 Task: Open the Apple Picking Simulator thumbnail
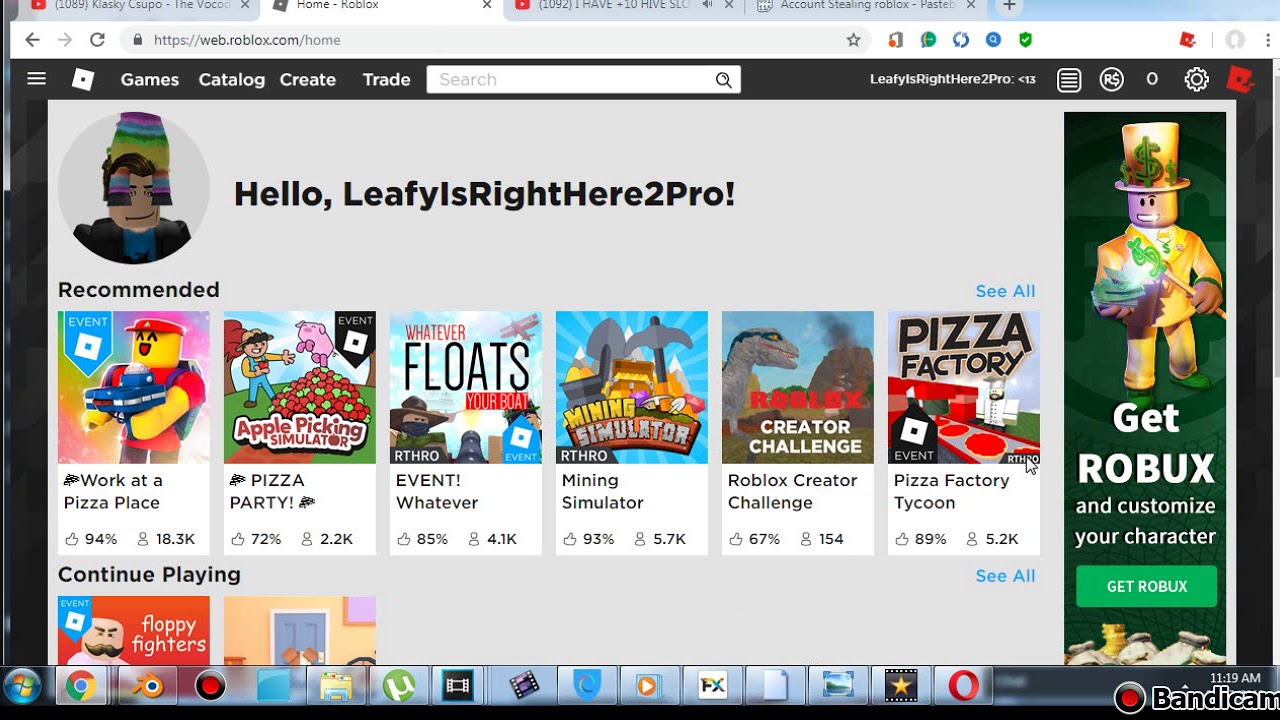[x=300, y=387]
